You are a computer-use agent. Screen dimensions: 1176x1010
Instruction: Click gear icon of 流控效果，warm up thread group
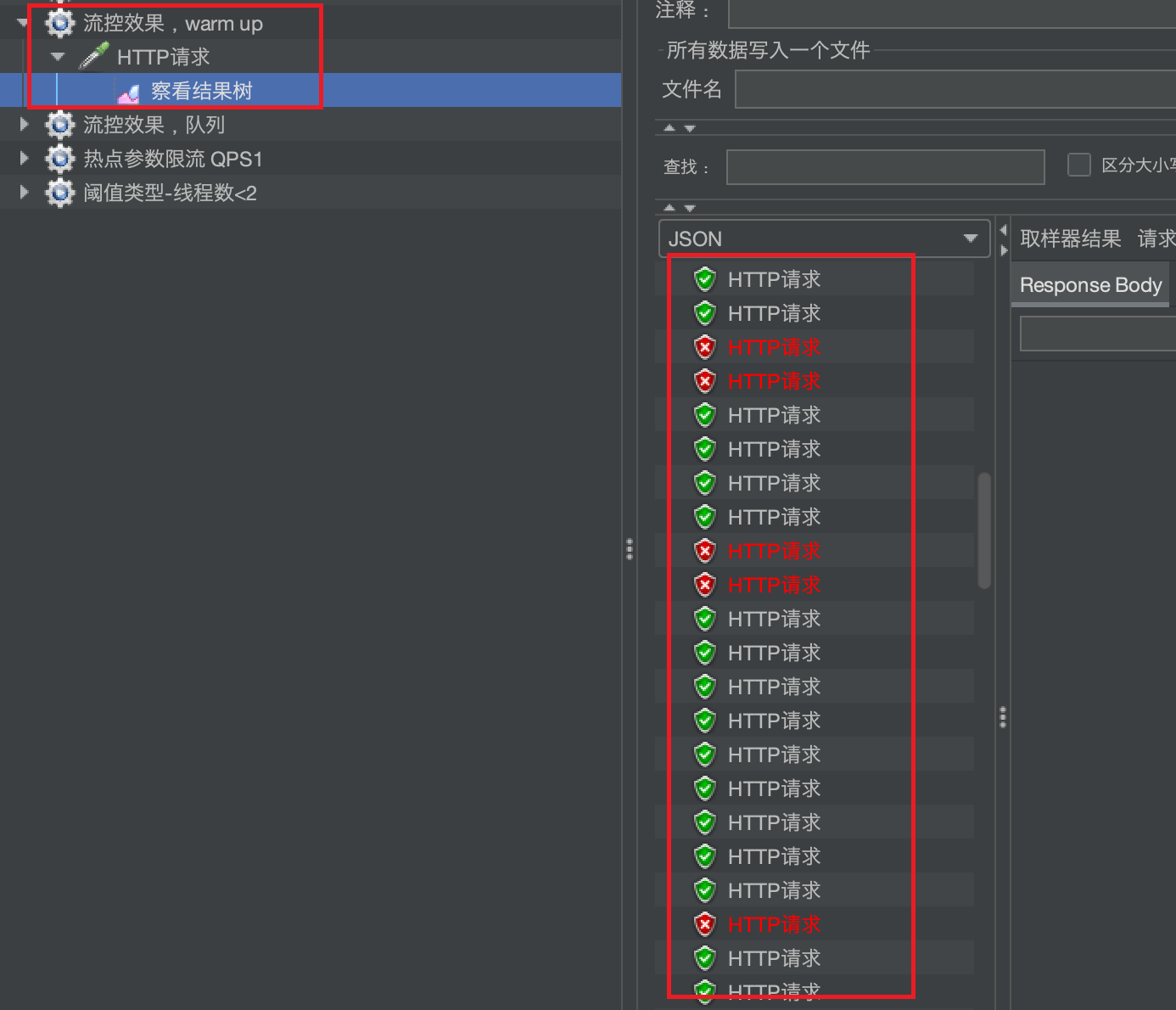tap(59, 23)
